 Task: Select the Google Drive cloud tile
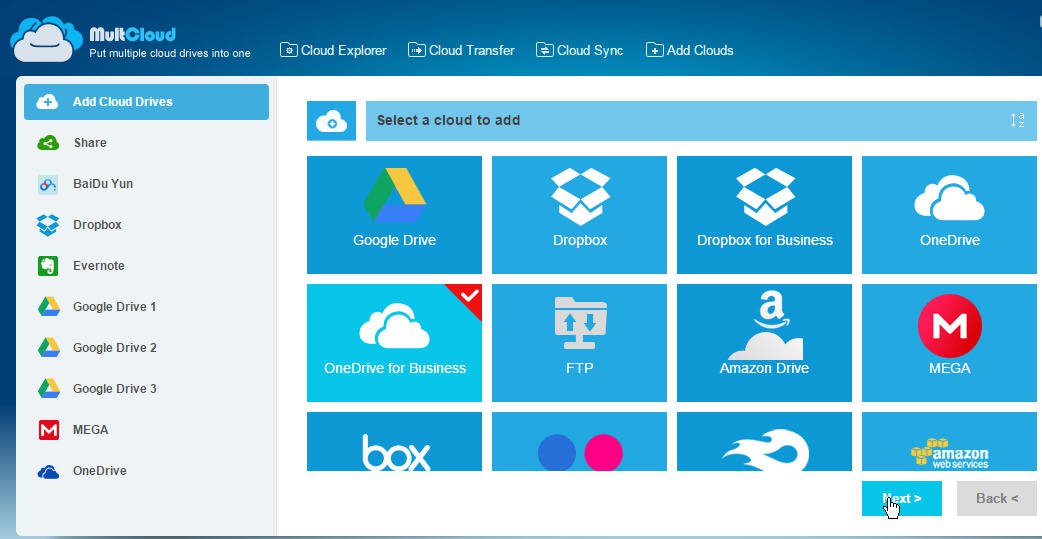[x=394, y=215]
